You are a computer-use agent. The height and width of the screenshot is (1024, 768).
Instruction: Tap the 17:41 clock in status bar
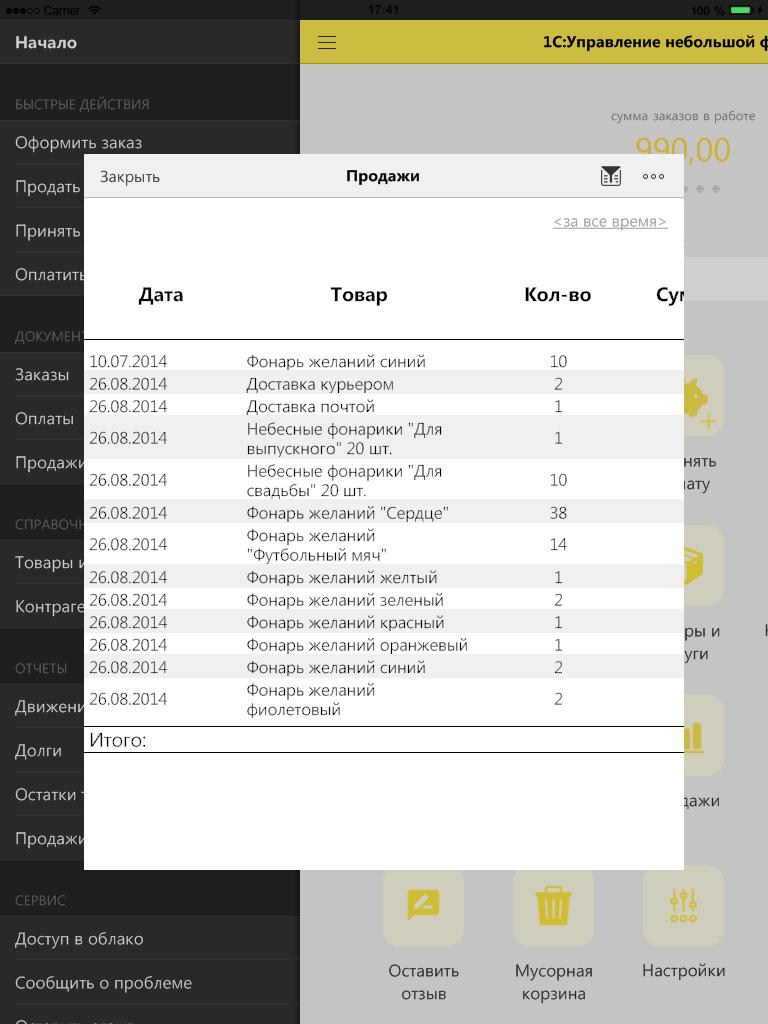click(x=383, y=10)
